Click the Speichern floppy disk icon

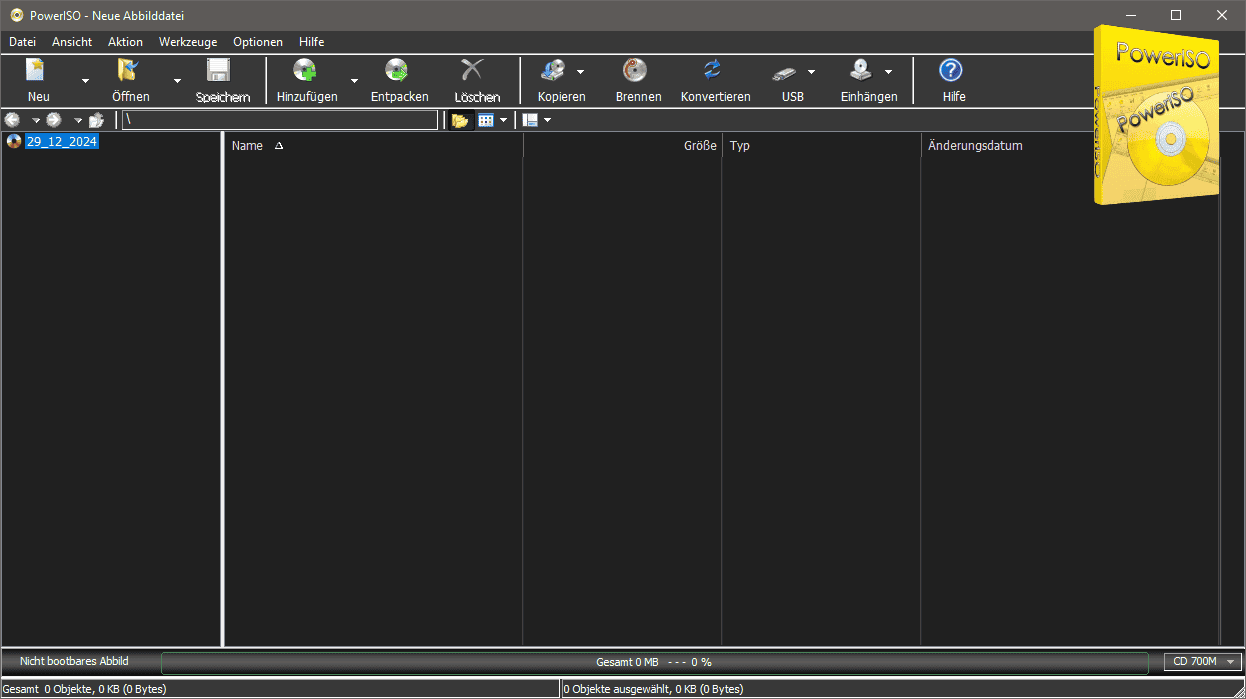(x=218, y=70)
